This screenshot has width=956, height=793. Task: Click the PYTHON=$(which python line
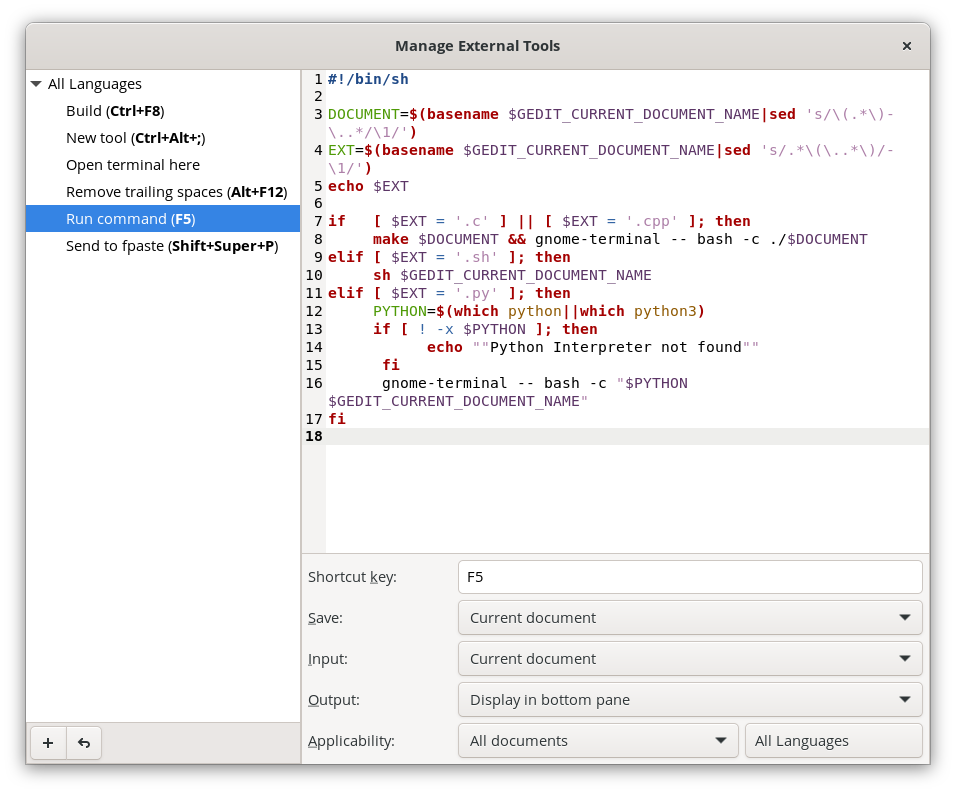[x=539, y=311]
